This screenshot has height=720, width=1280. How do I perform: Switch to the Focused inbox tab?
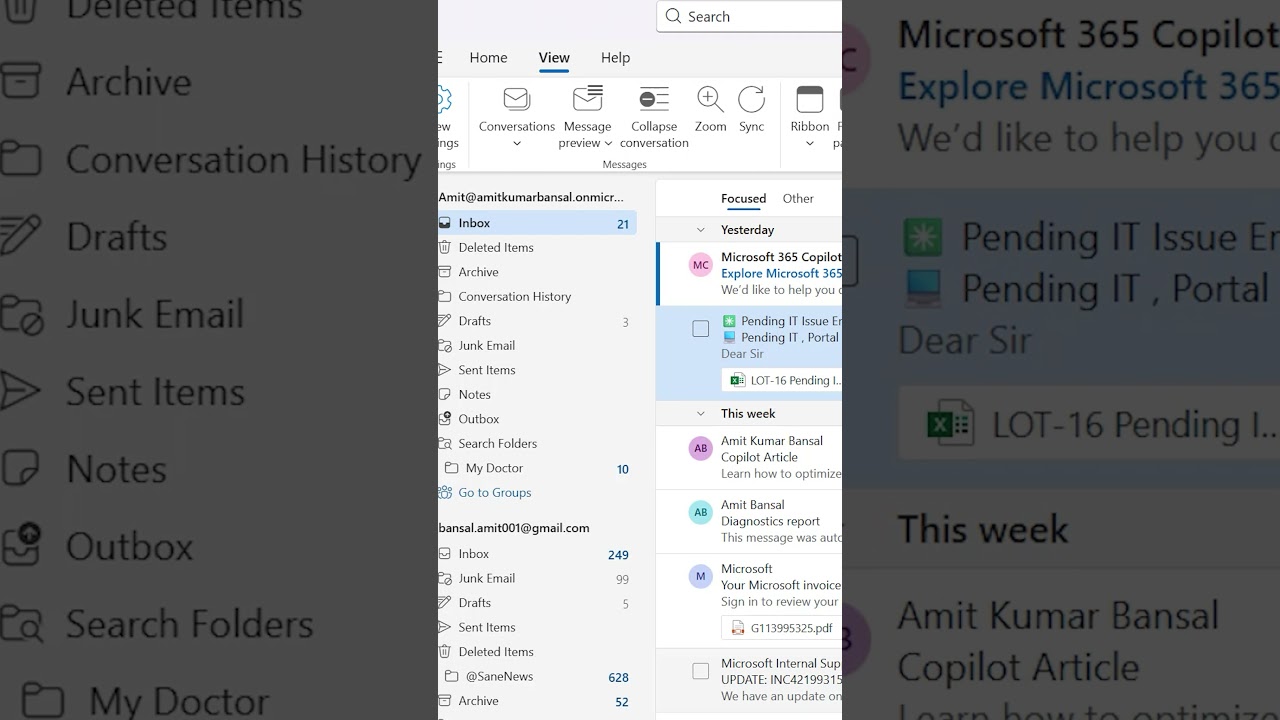(x=743, y=198)
